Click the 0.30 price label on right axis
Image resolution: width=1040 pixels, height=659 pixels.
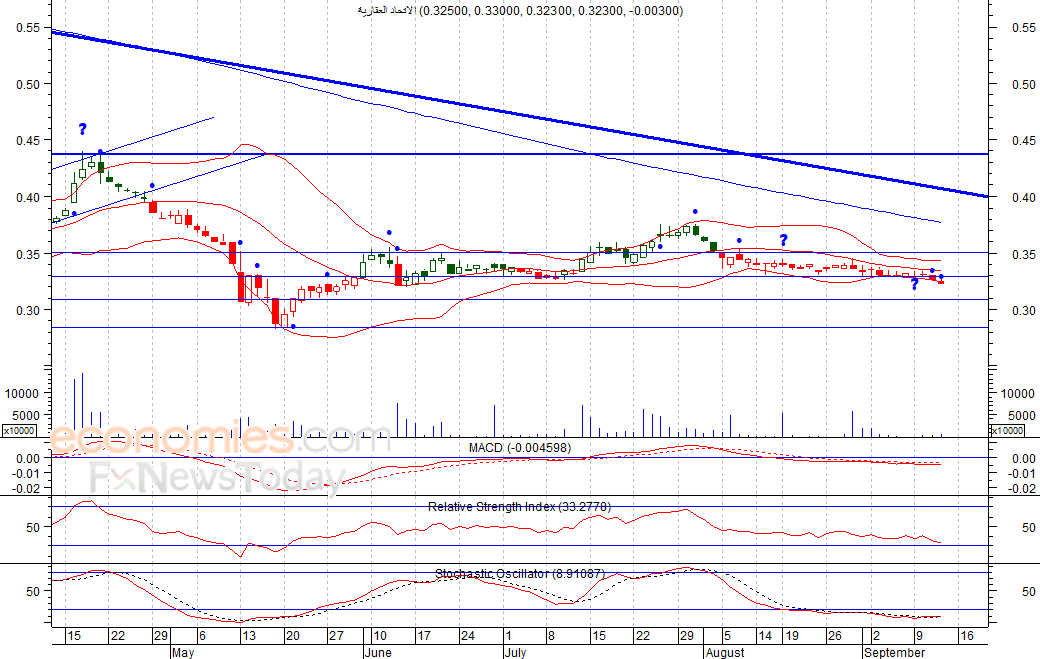pyautogui.click(x=1024, y=310)
